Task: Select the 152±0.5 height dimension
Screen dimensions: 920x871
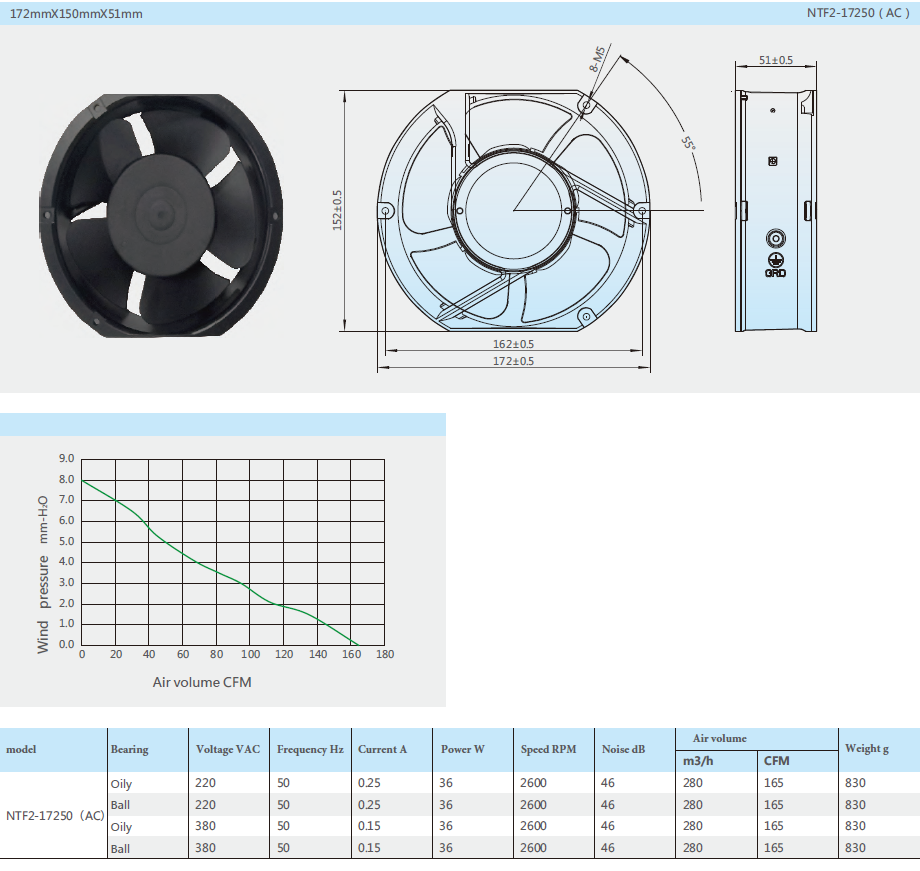Action: [x=337, y=211]
